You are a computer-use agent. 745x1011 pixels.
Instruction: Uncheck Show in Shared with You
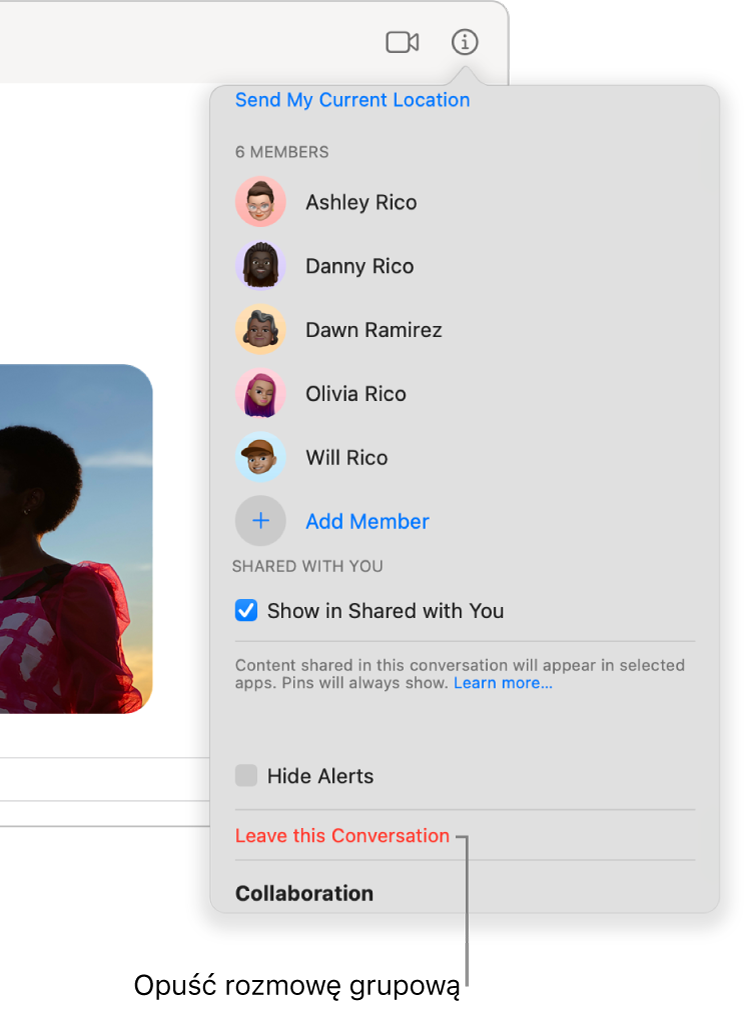(x=246, y=611)
